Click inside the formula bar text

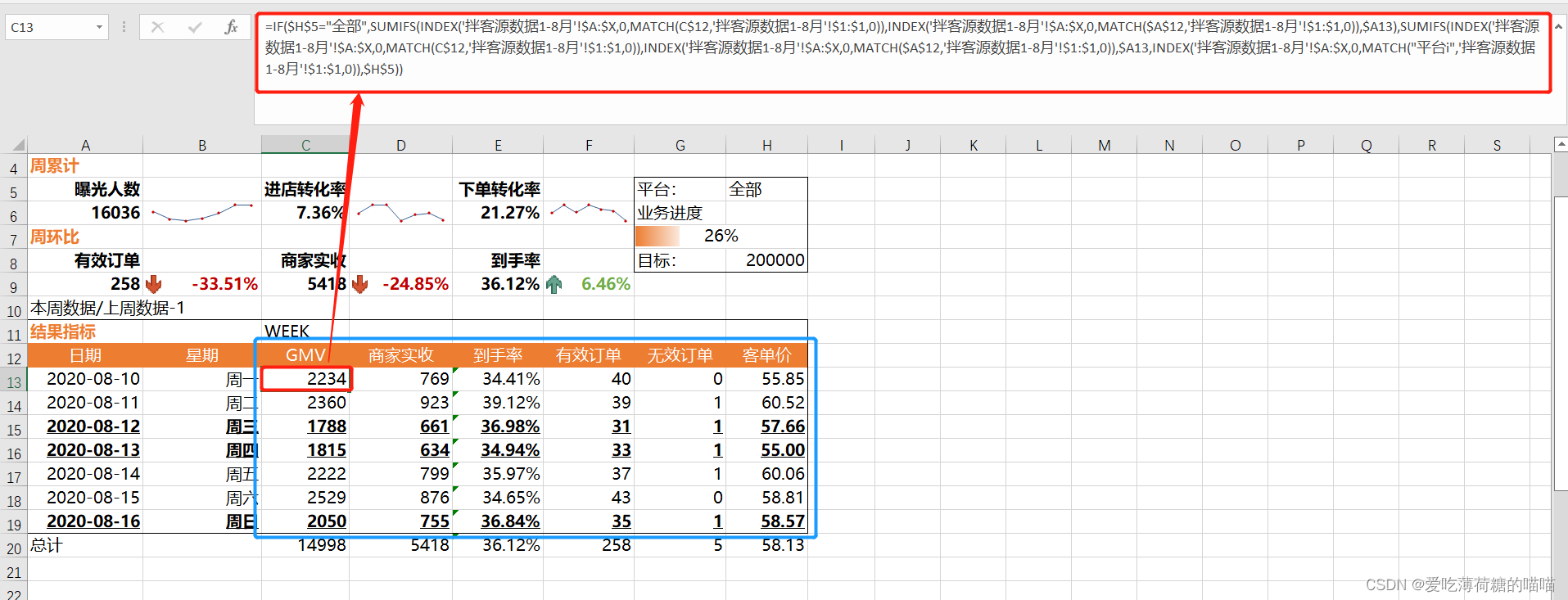(903, 47)
